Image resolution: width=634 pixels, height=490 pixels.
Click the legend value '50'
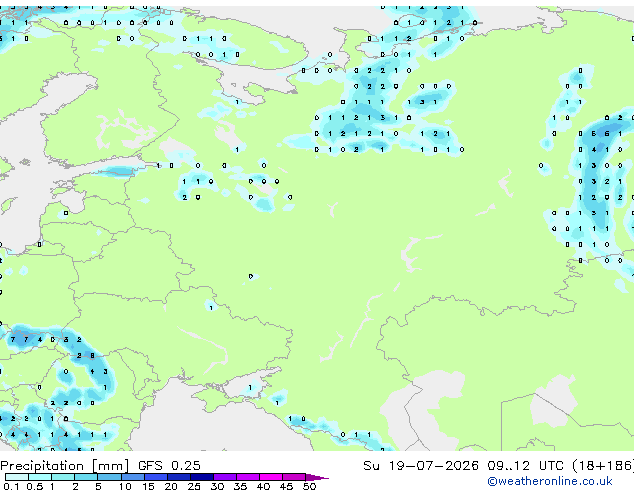click(309, 486)
